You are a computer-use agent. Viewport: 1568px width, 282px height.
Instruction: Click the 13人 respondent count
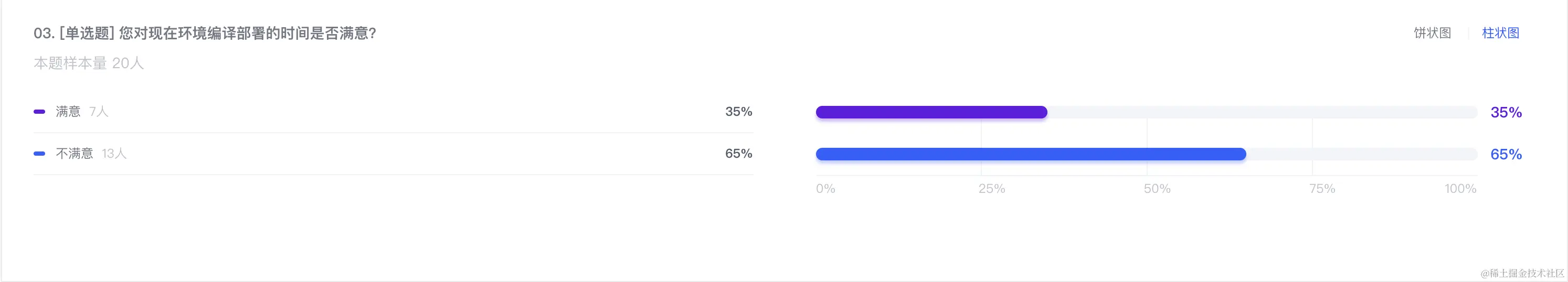tap(114, 154)
